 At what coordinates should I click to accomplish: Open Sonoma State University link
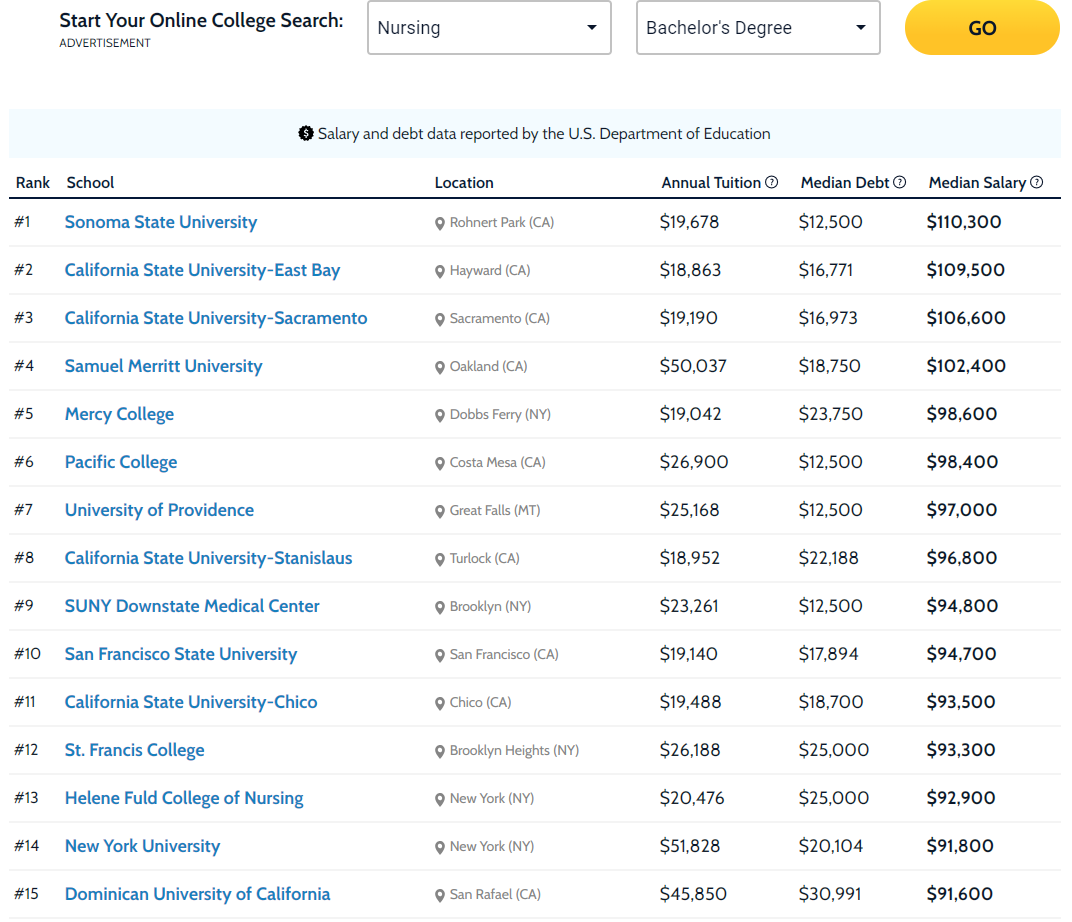(161, 222)
